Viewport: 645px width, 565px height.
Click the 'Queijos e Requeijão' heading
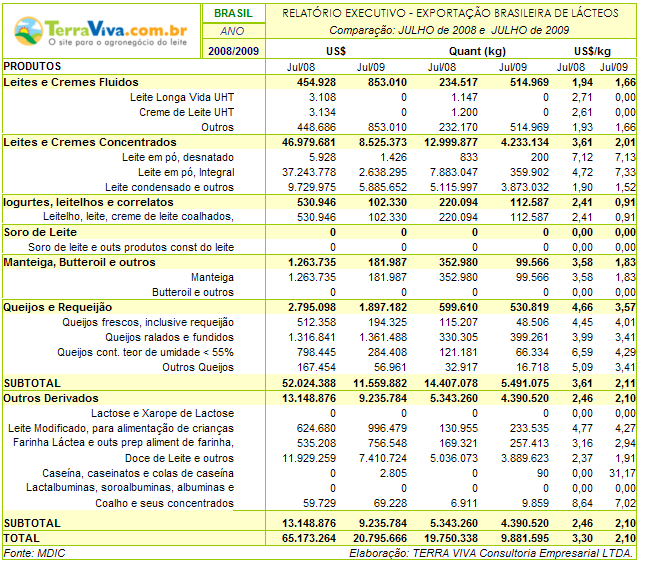coord(58,307)
